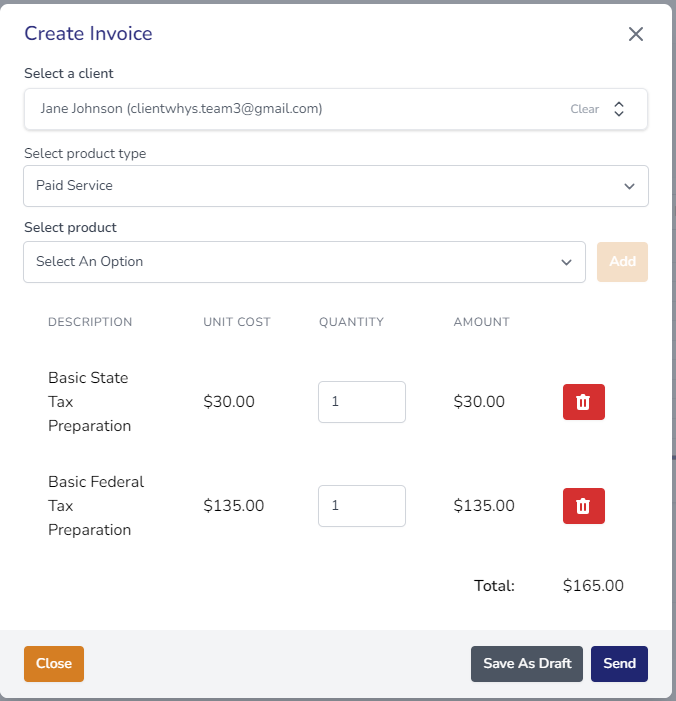Click the product type dropdown chevron

tap(630, 186)
